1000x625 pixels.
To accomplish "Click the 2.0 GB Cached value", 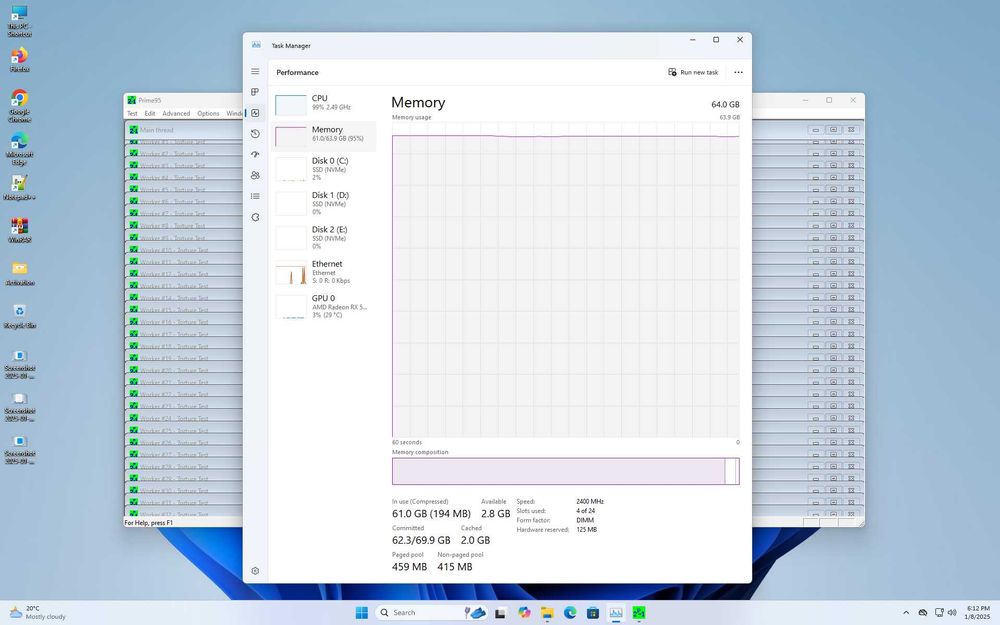I will tap(475, 540).
